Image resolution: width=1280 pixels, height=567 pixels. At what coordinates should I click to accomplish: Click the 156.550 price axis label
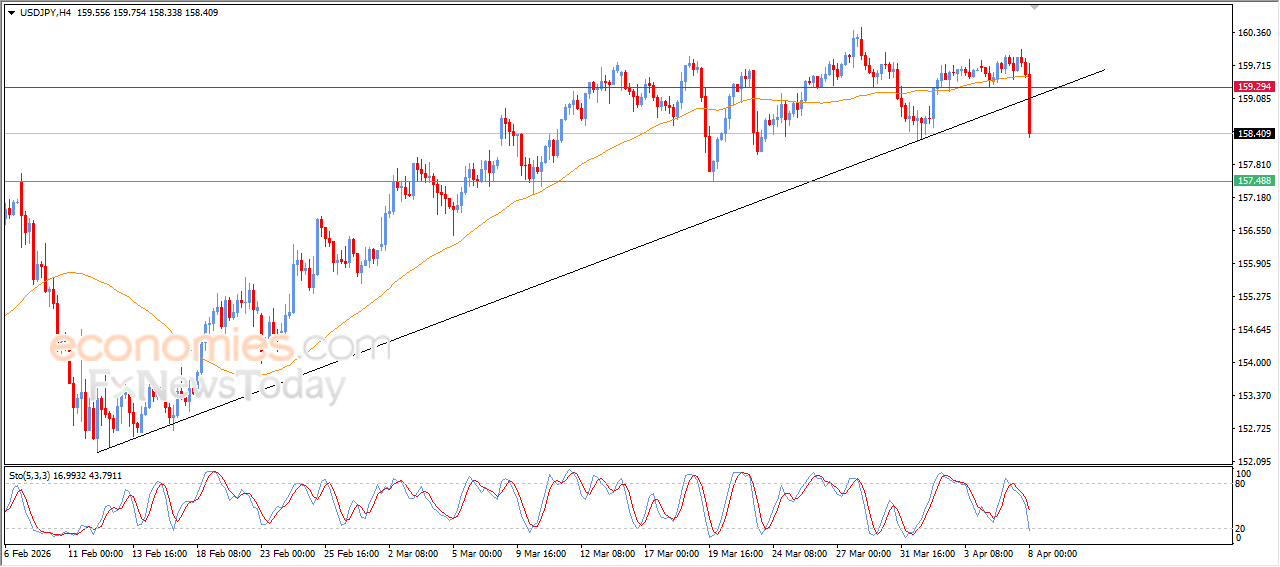1253,231
